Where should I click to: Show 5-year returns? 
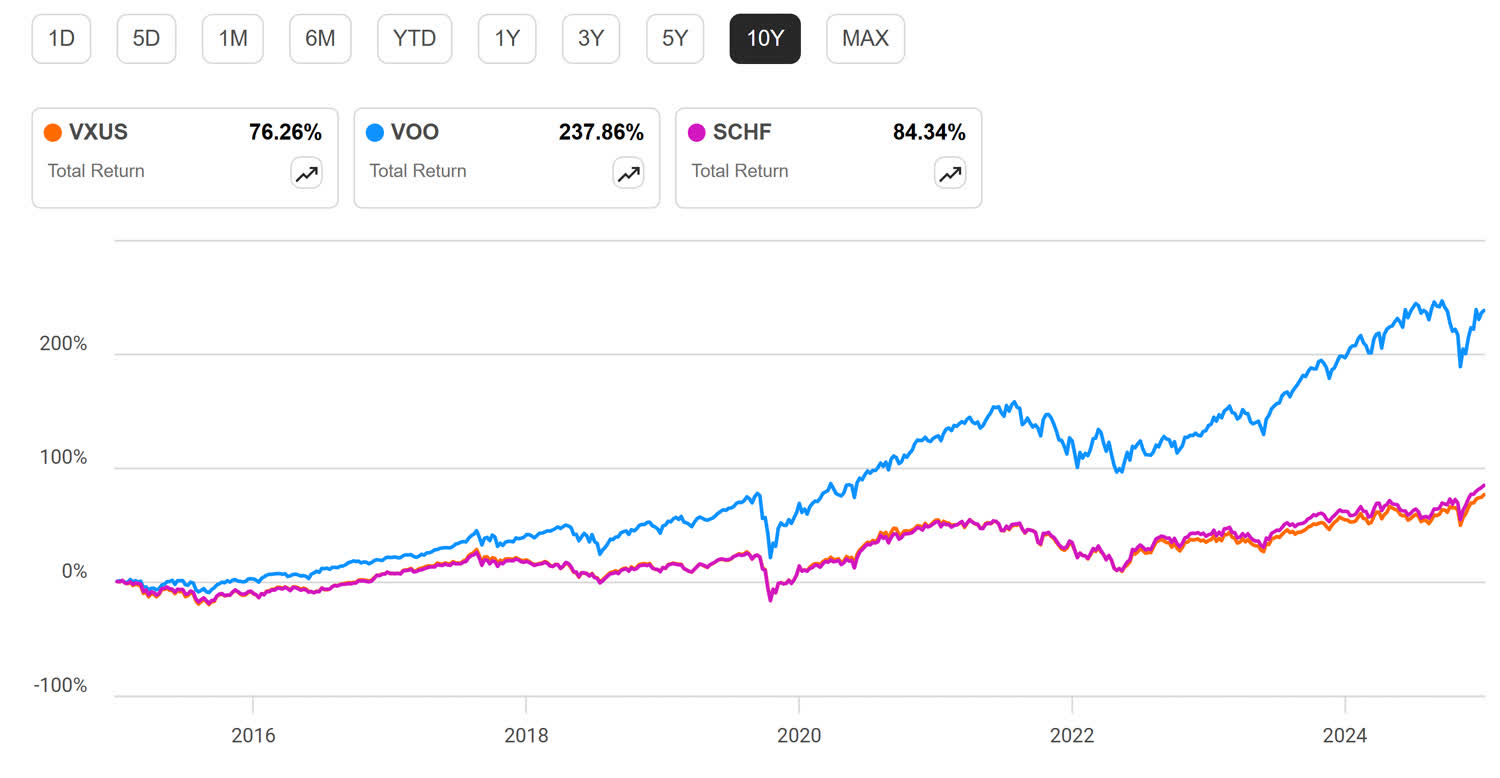click(675, 38)
